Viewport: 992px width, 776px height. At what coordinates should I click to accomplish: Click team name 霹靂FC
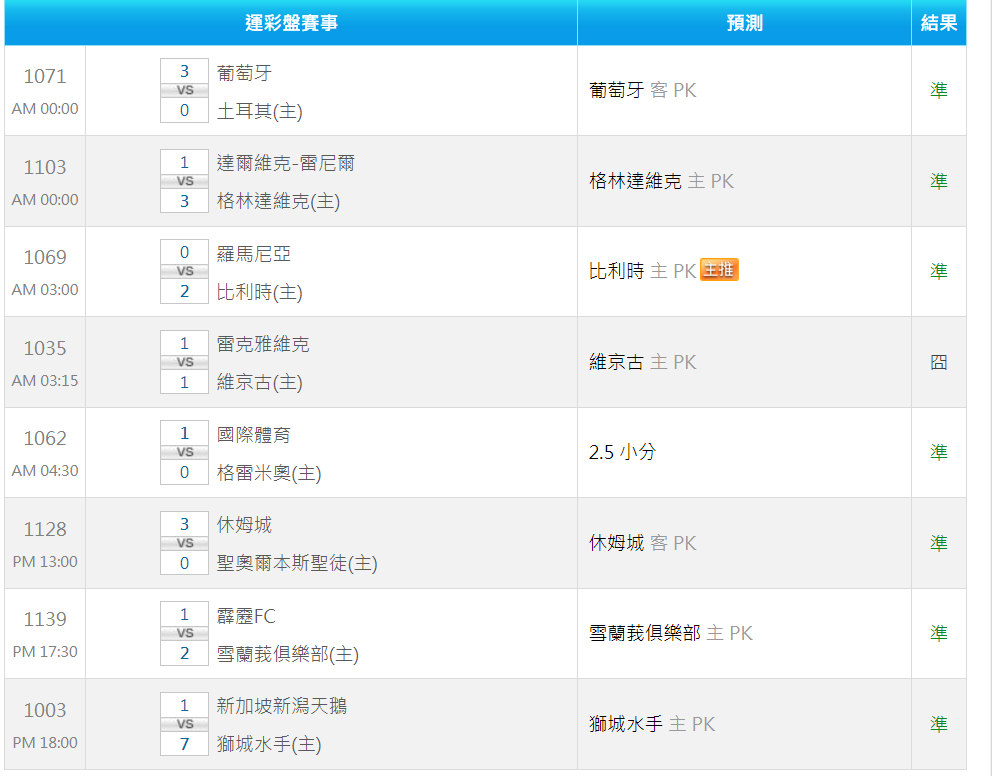(x=246, y=616)
